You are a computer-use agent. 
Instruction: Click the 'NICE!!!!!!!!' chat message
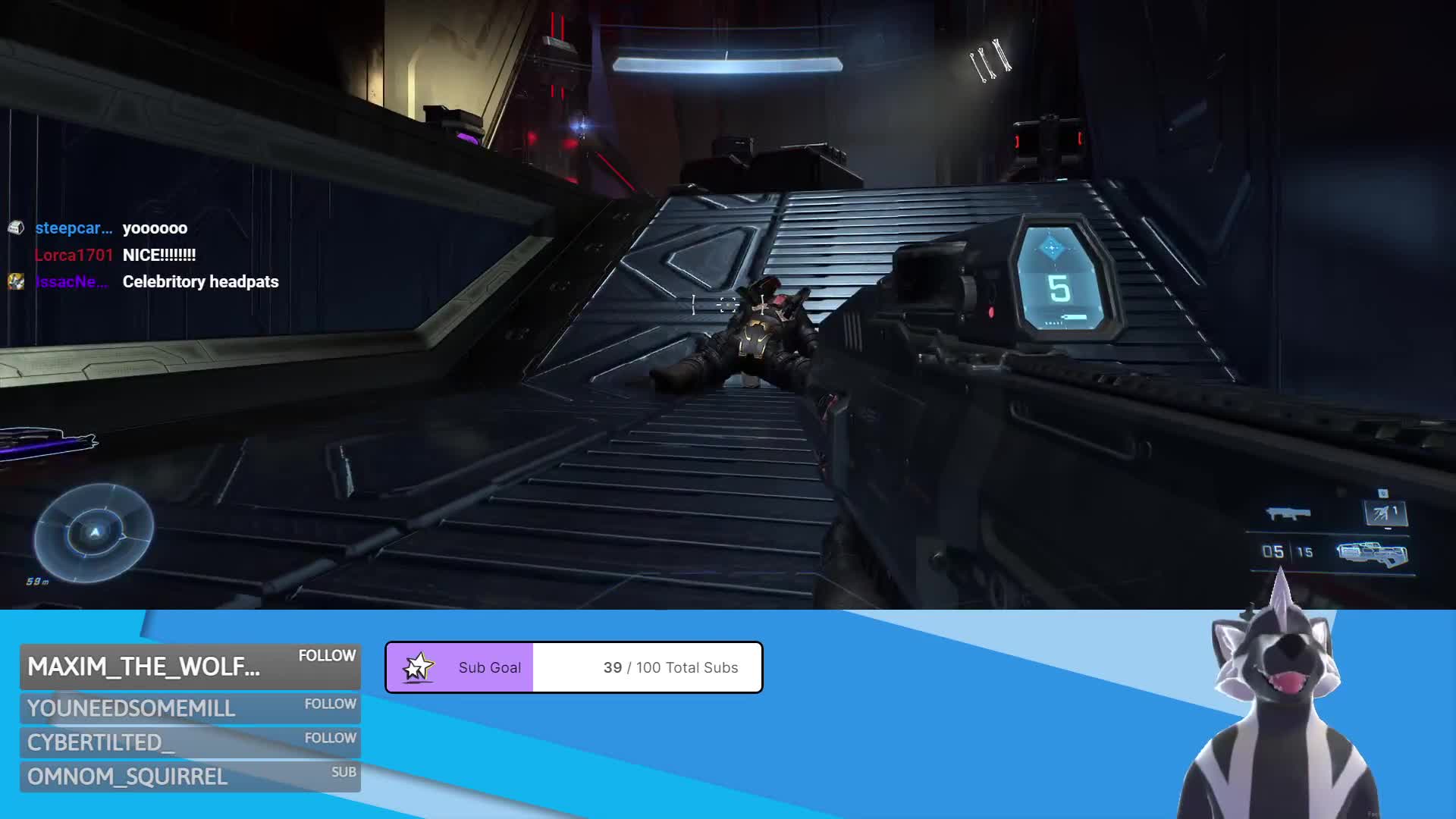coord(159,255)
